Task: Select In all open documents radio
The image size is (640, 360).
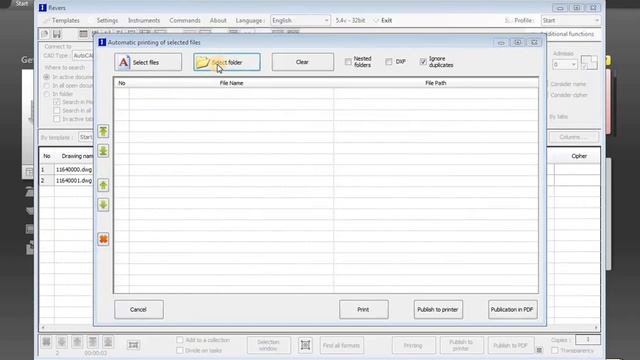Action: [x=47, y=86]
